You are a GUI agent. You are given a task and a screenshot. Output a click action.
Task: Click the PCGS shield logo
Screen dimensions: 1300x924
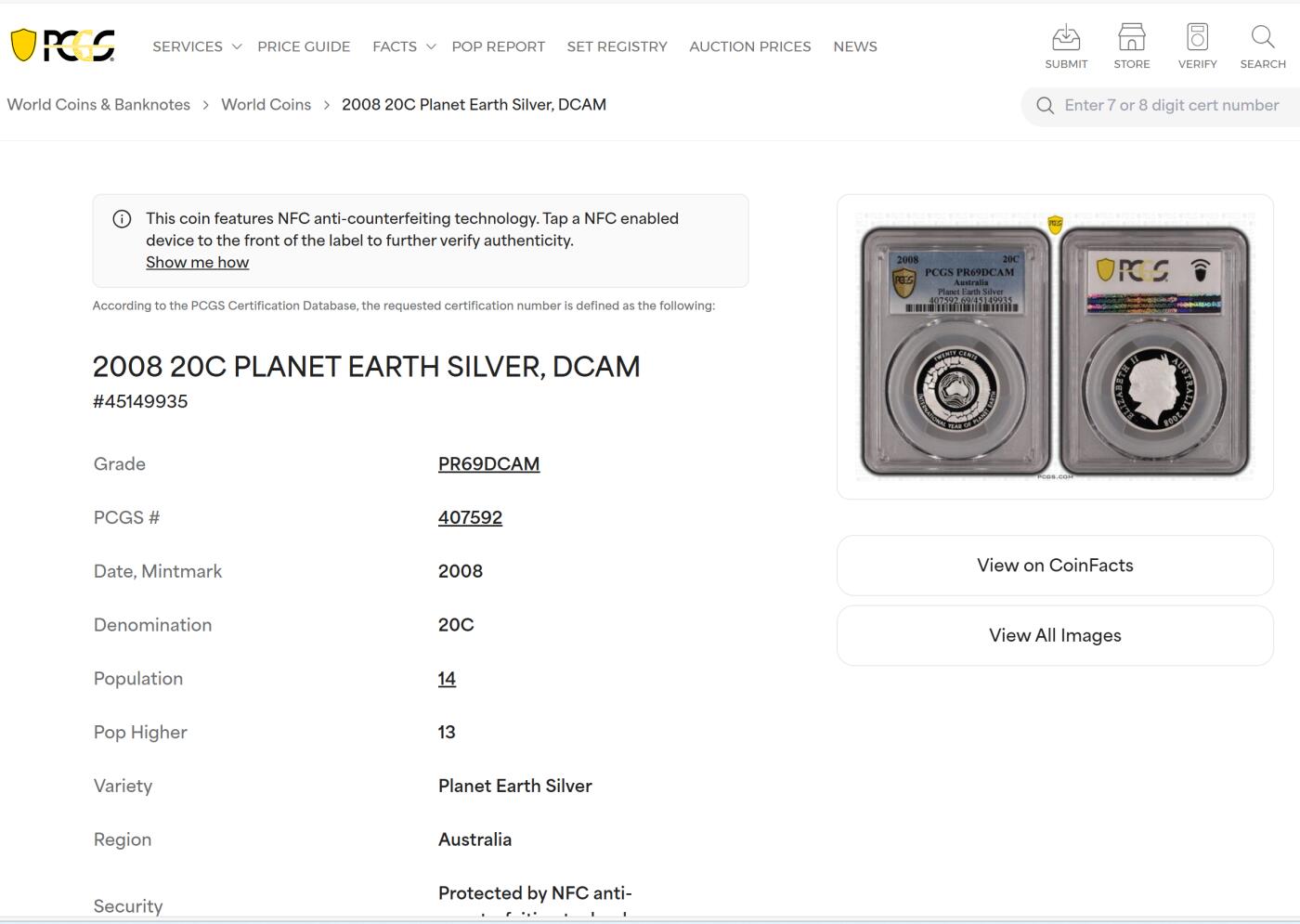(62, 46)
